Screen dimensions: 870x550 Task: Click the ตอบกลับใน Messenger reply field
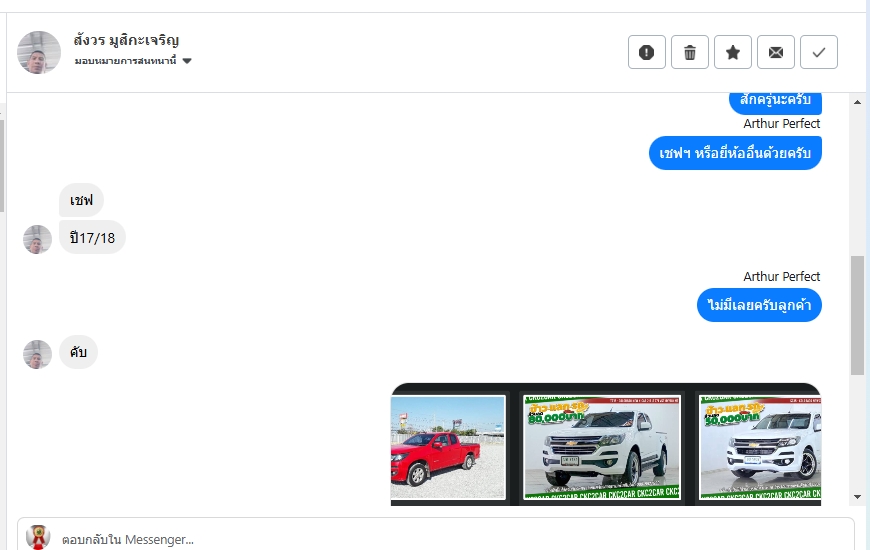tap(436, 537)
